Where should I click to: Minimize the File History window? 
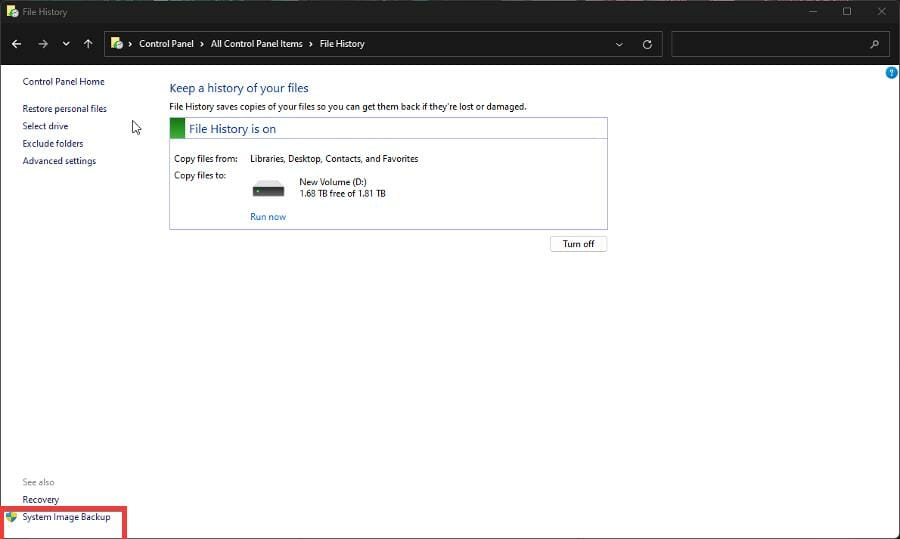click(813, 11)
